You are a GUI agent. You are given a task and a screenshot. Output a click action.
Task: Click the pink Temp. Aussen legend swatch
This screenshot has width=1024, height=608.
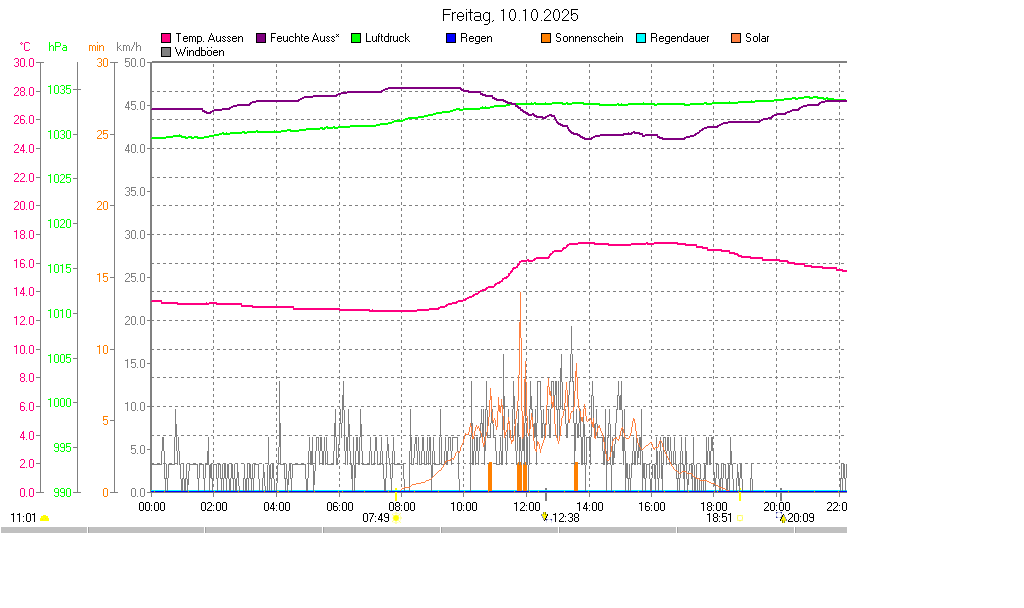pyautogui.click(x=166, y=38)
